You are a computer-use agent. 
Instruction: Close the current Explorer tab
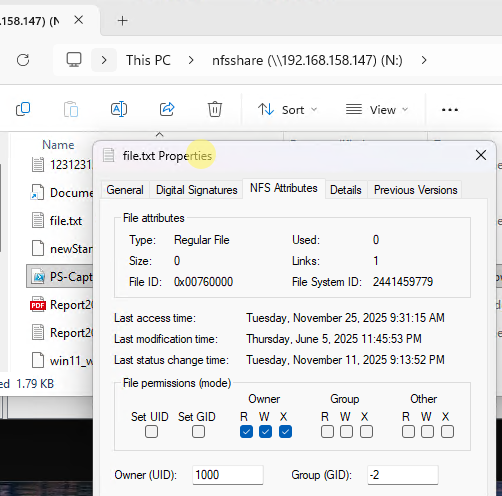tap(79, 20)
